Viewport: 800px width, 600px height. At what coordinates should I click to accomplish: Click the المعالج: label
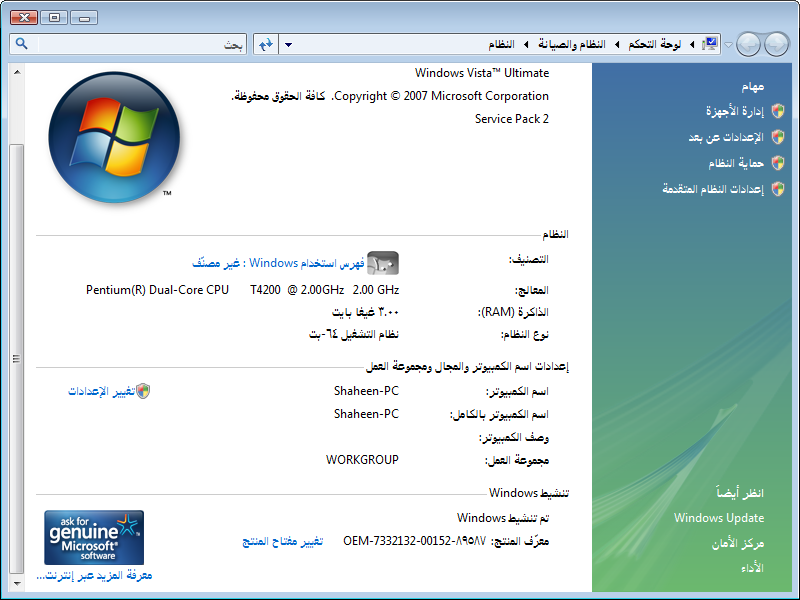pyautogui.click(x=532, y=290)
